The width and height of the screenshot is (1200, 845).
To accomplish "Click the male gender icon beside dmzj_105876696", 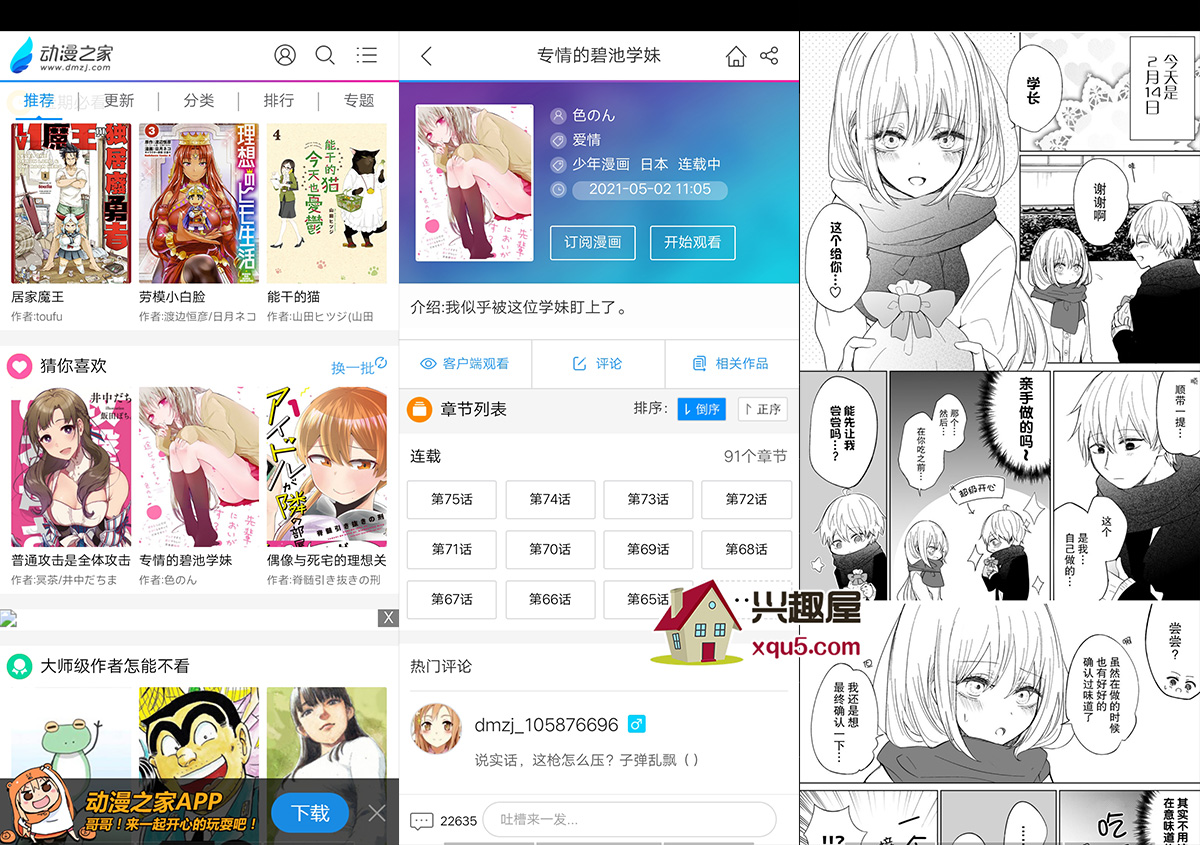I will (637, 723).
